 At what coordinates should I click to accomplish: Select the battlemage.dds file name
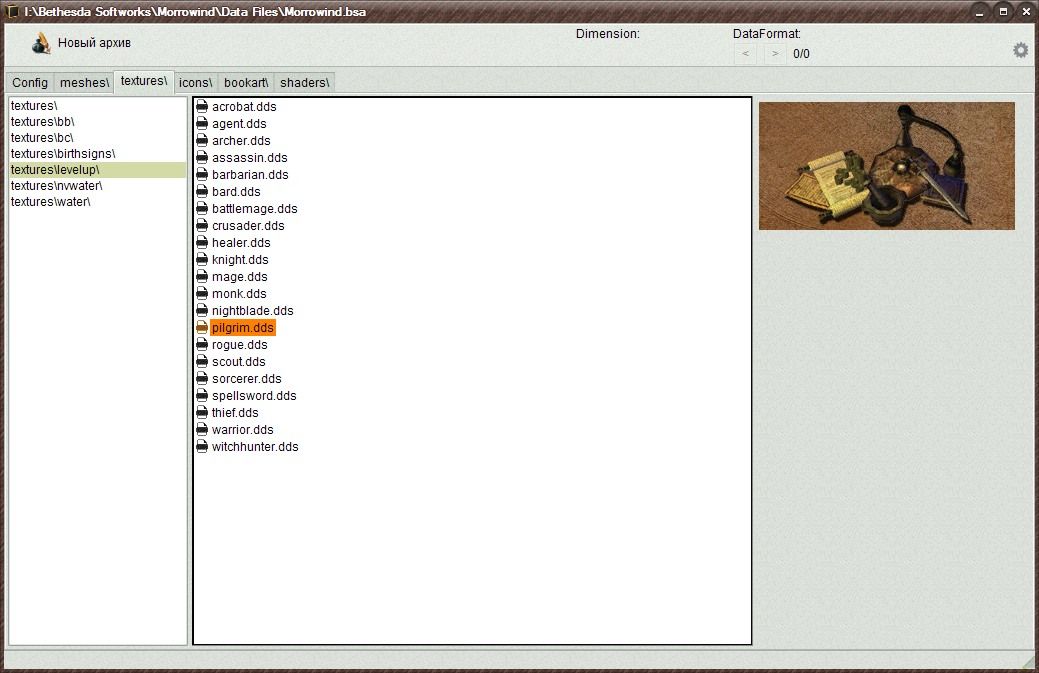tap(254, 209)
